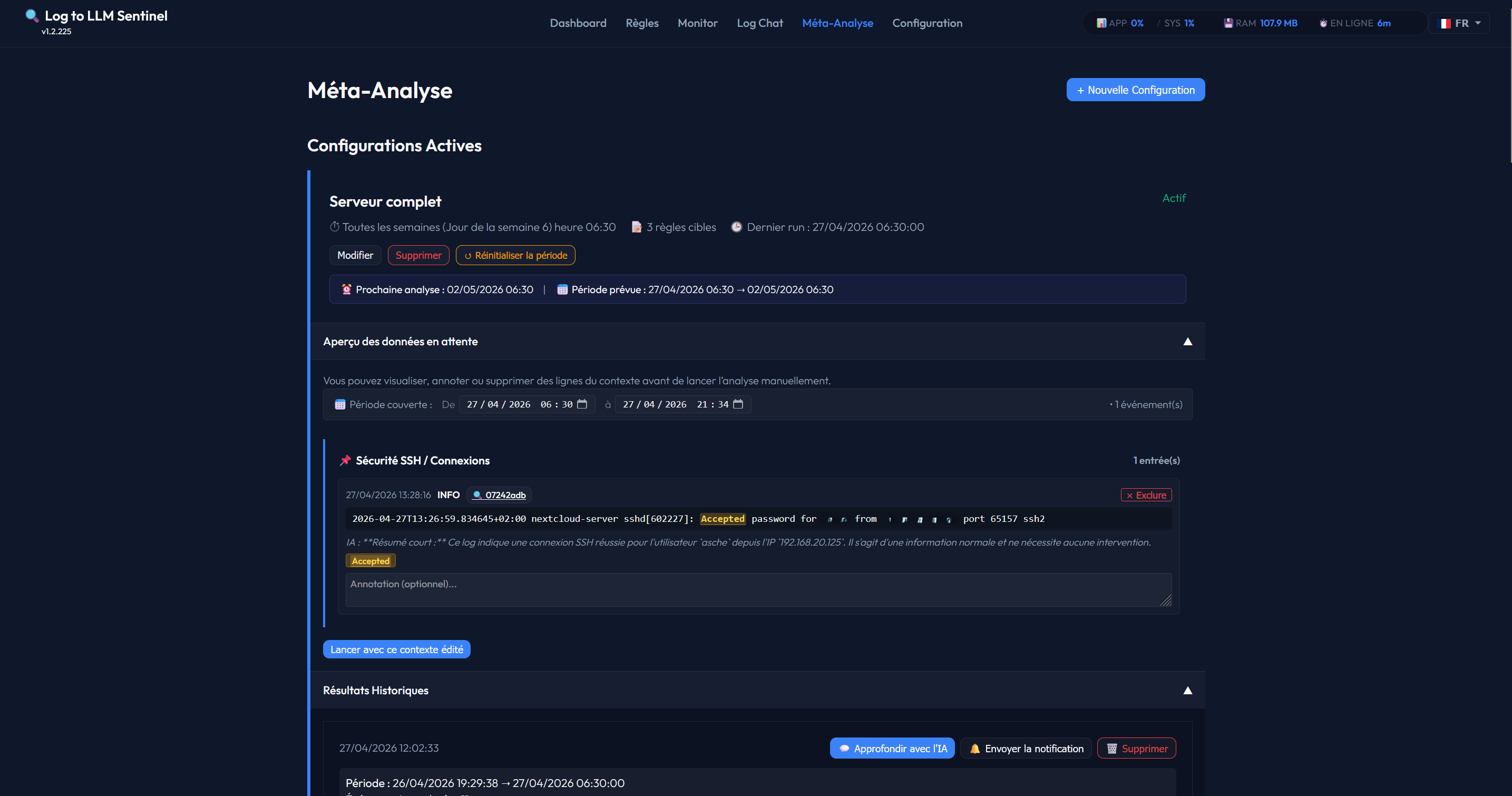Click Réinitialiser la période
Screen dimensions: 1512x796
point(515,255)
